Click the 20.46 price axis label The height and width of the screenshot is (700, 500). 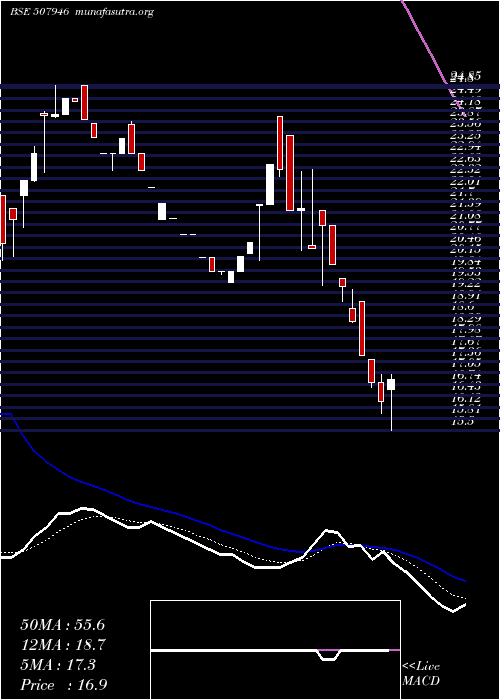(x=464, y=239)
